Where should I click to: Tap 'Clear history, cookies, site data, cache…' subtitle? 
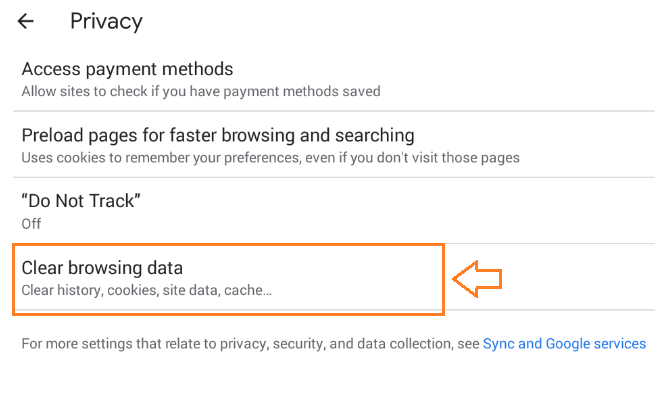click(147, 290)
